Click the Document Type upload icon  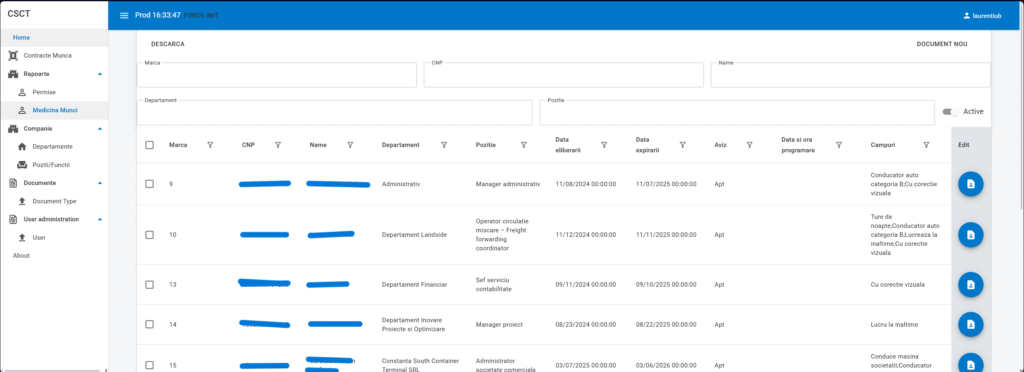22,201
